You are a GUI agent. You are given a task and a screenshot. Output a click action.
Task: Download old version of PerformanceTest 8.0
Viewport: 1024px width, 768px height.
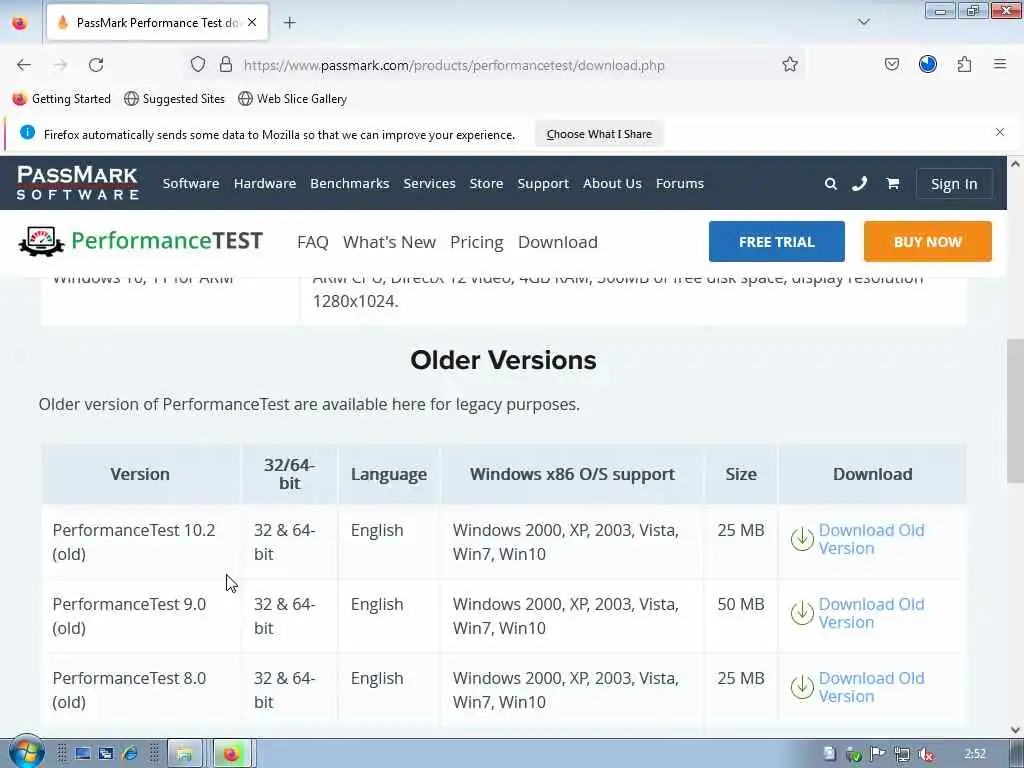[871, 687]
